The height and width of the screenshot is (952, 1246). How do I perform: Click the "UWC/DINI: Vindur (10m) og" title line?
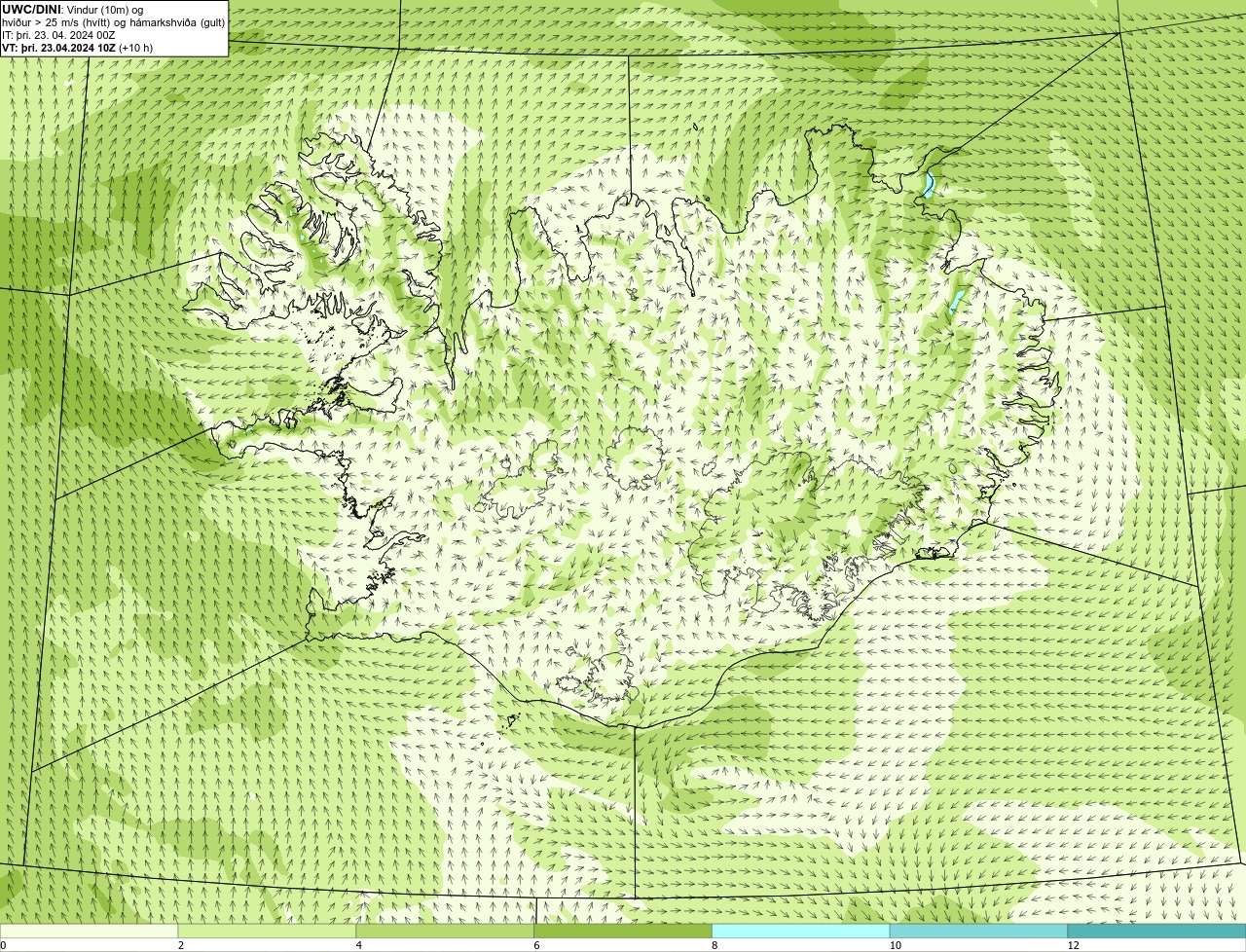(73, 9)
